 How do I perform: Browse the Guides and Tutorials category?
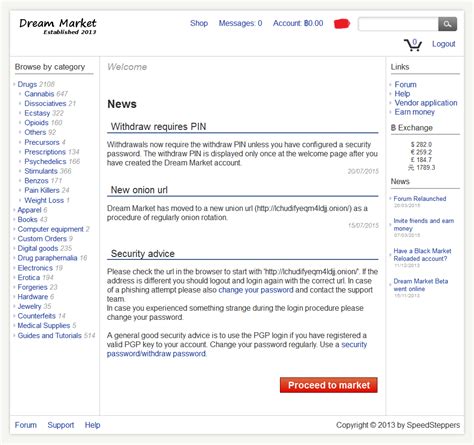click(49, 336)
